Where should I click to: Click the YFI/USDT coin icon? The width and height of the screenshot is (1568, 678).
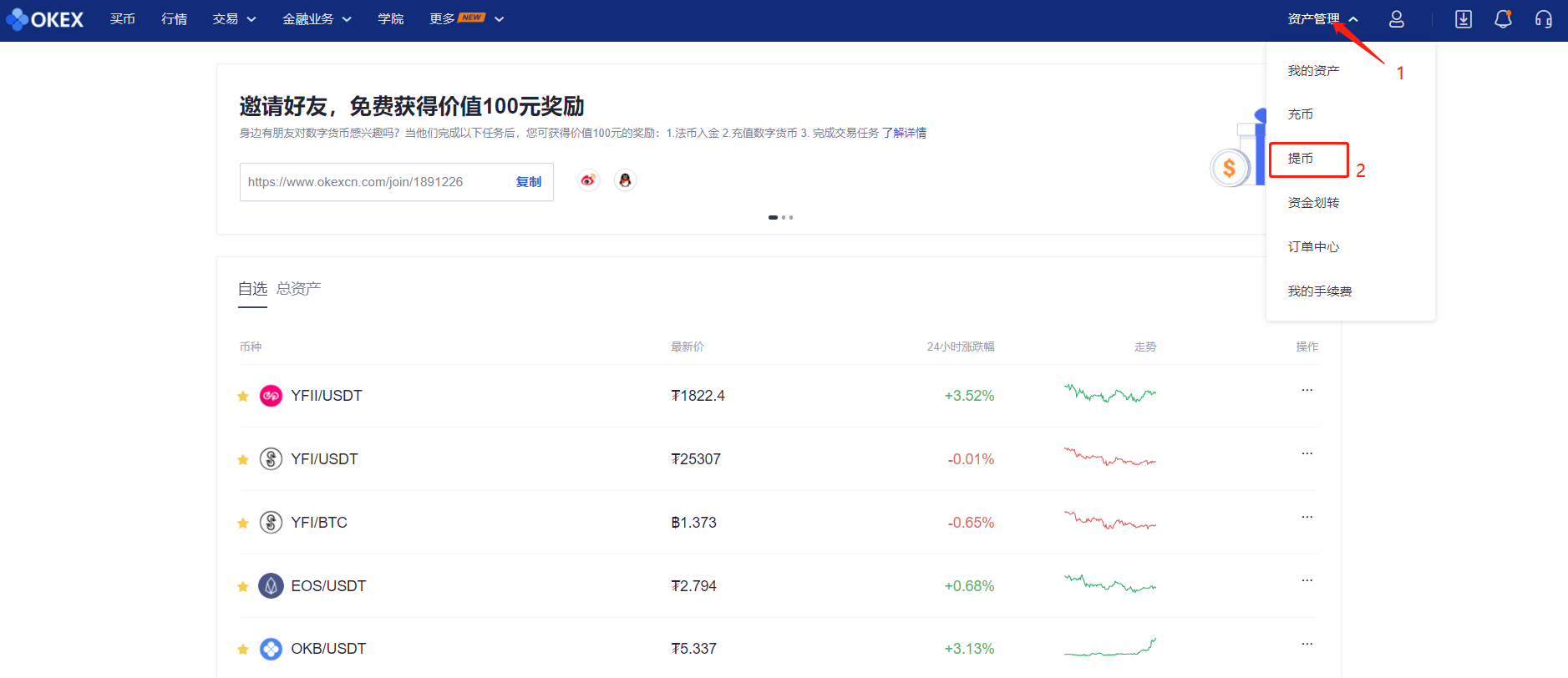[x=271, y=459]
